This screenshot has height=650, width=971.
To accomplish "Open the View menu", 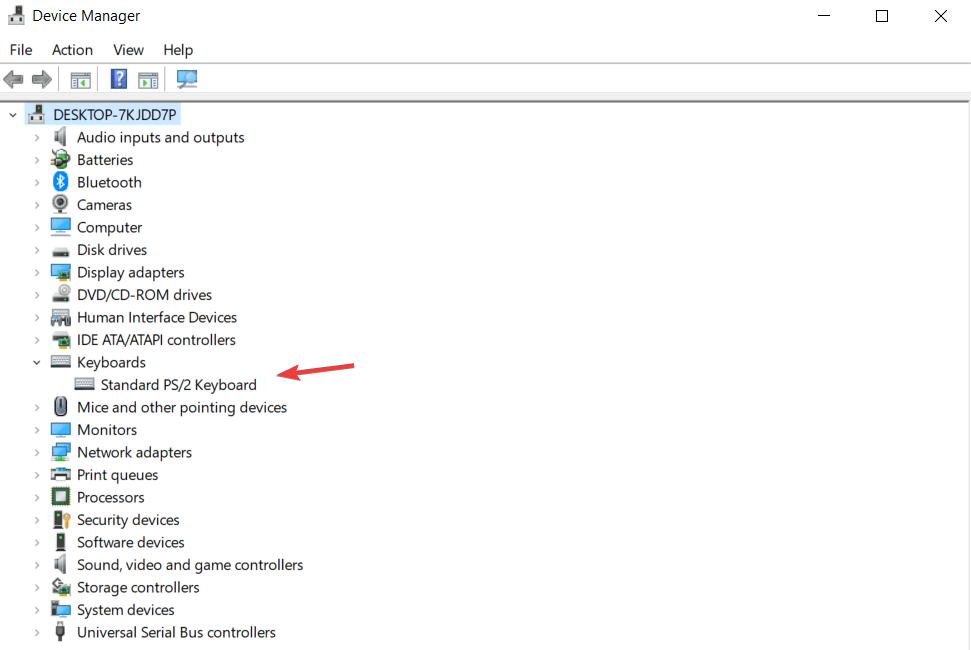I will point(128,49).
